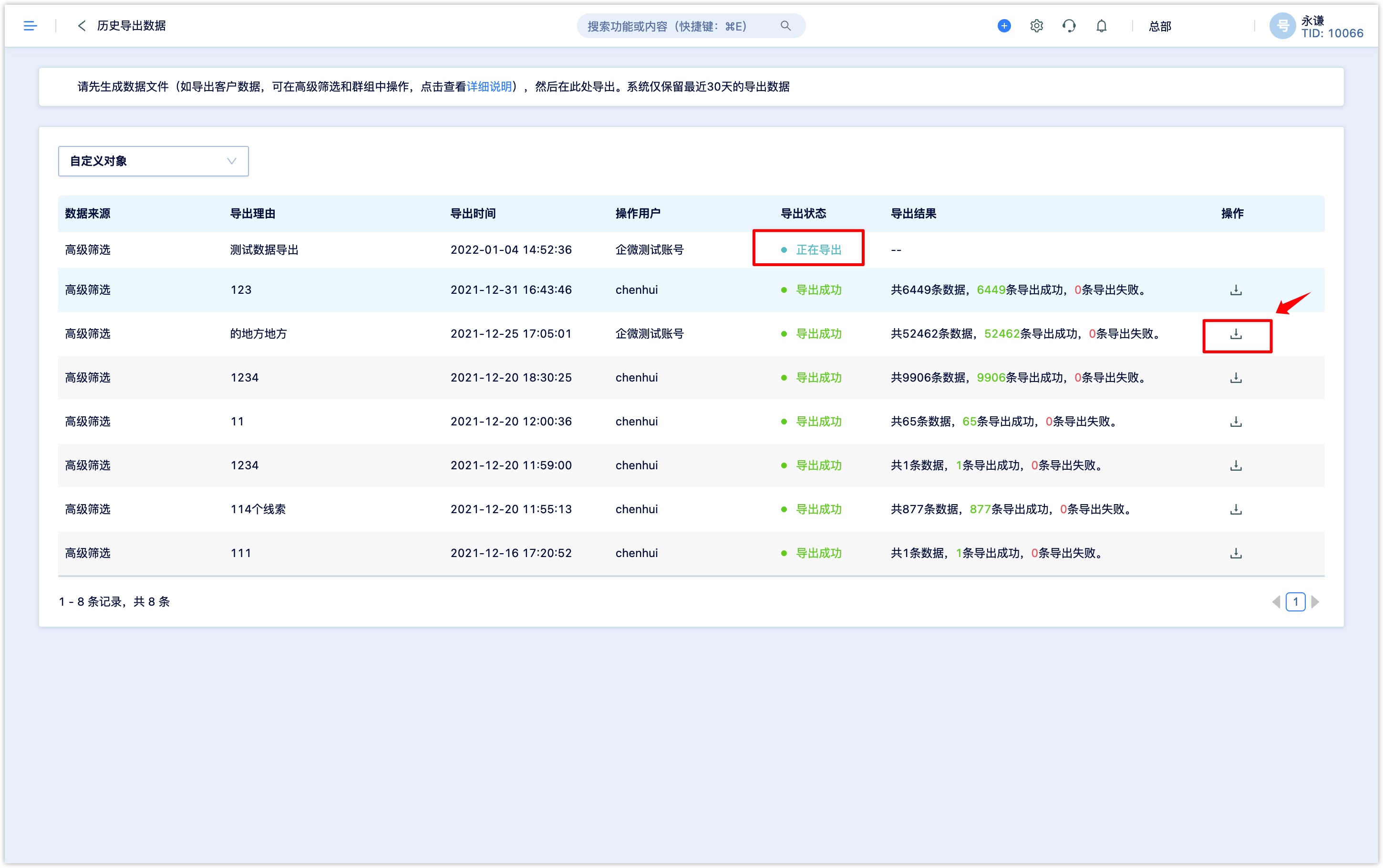
Task: Click the 2022-01-04 14:52:36 timestamp
Action: click(511, 250)
